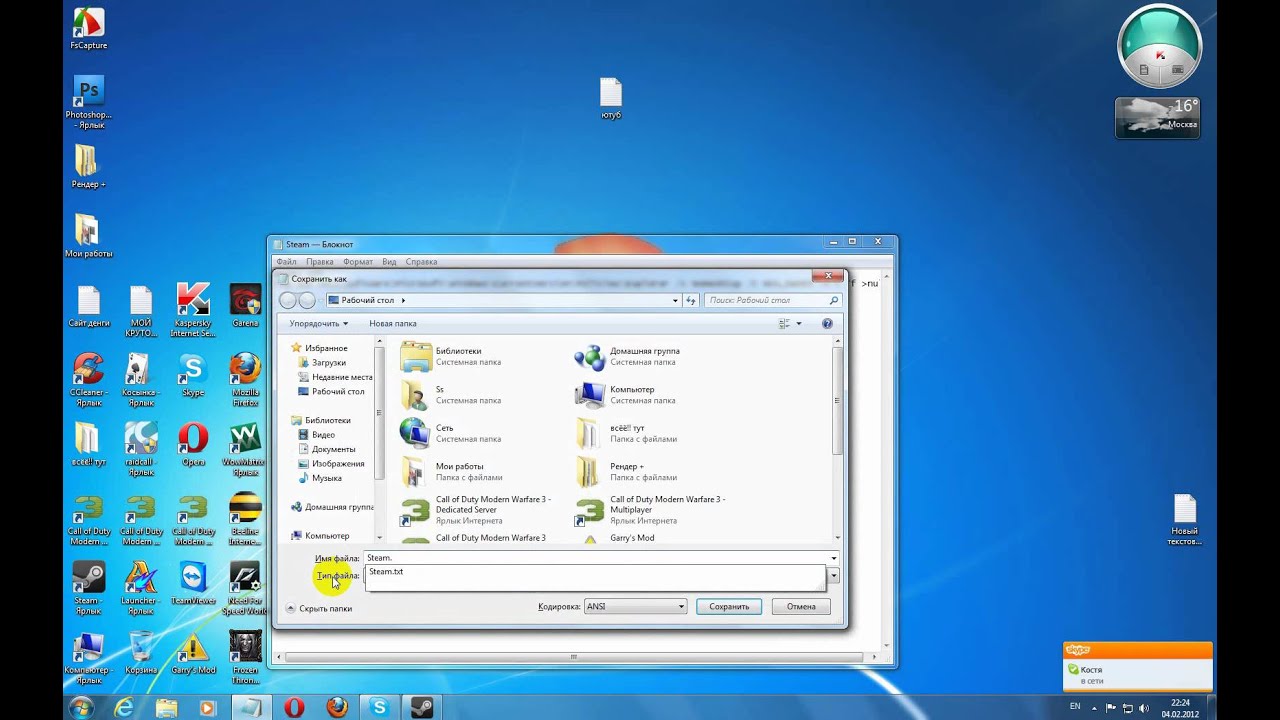The image size is (1280, 720).
Task: Select the Launcher desktop shortcut
Action: [x=141, y=588]
